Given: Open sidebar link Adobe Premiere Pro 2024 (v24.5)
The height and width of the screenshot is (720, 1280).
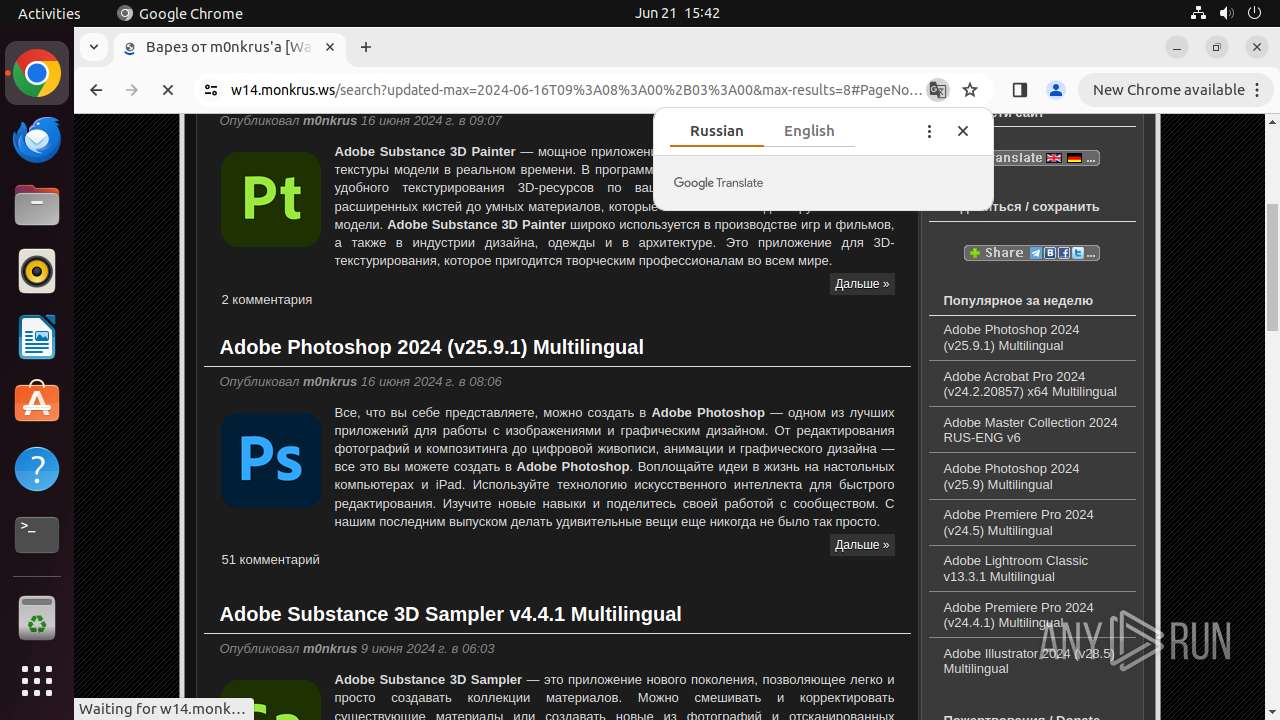Looking at the screenshot, I should pos(1018,523).
